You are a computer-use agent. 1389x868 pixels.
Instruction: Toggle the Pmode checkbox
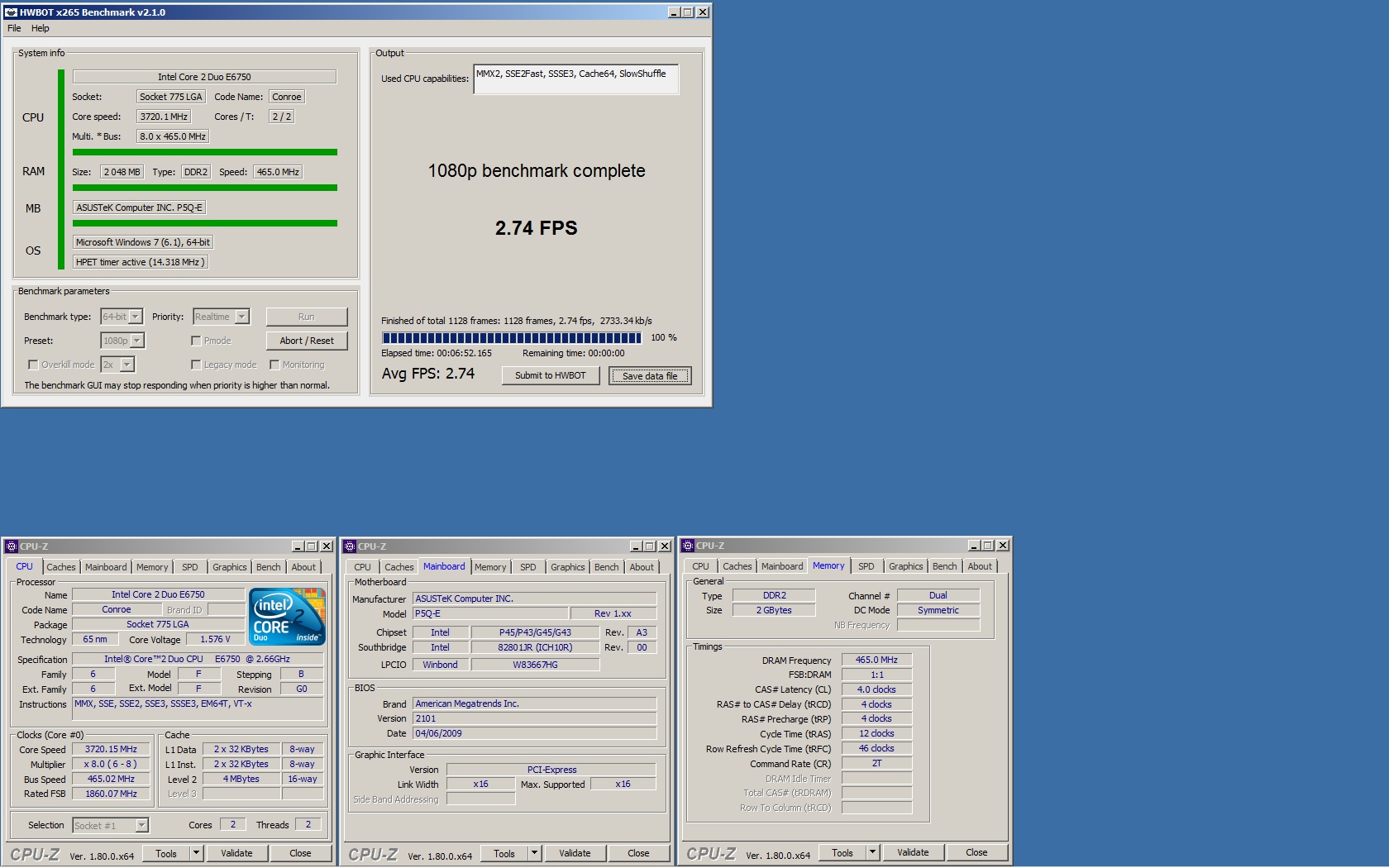coord(196,341)
